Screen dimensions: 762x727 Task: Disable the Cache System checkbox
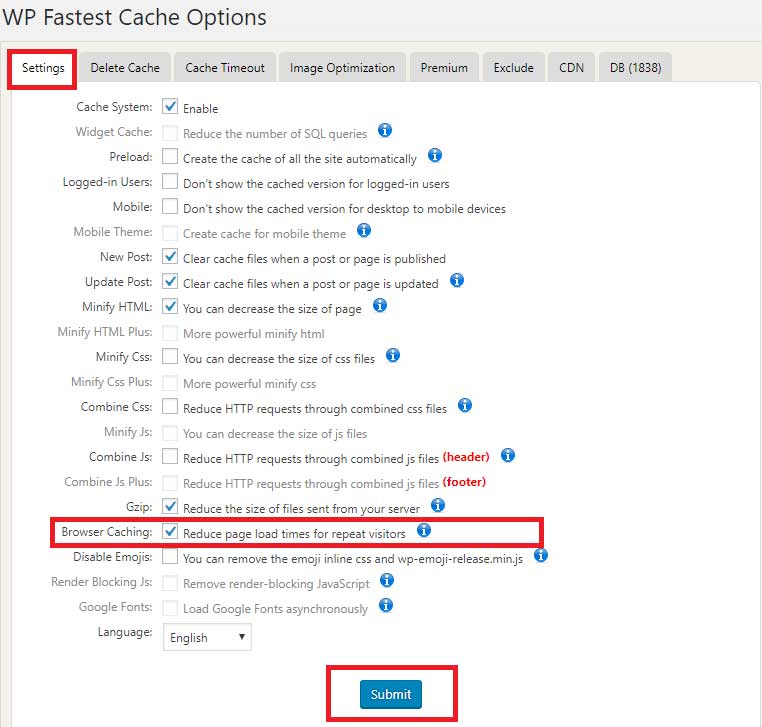point(170,107)
